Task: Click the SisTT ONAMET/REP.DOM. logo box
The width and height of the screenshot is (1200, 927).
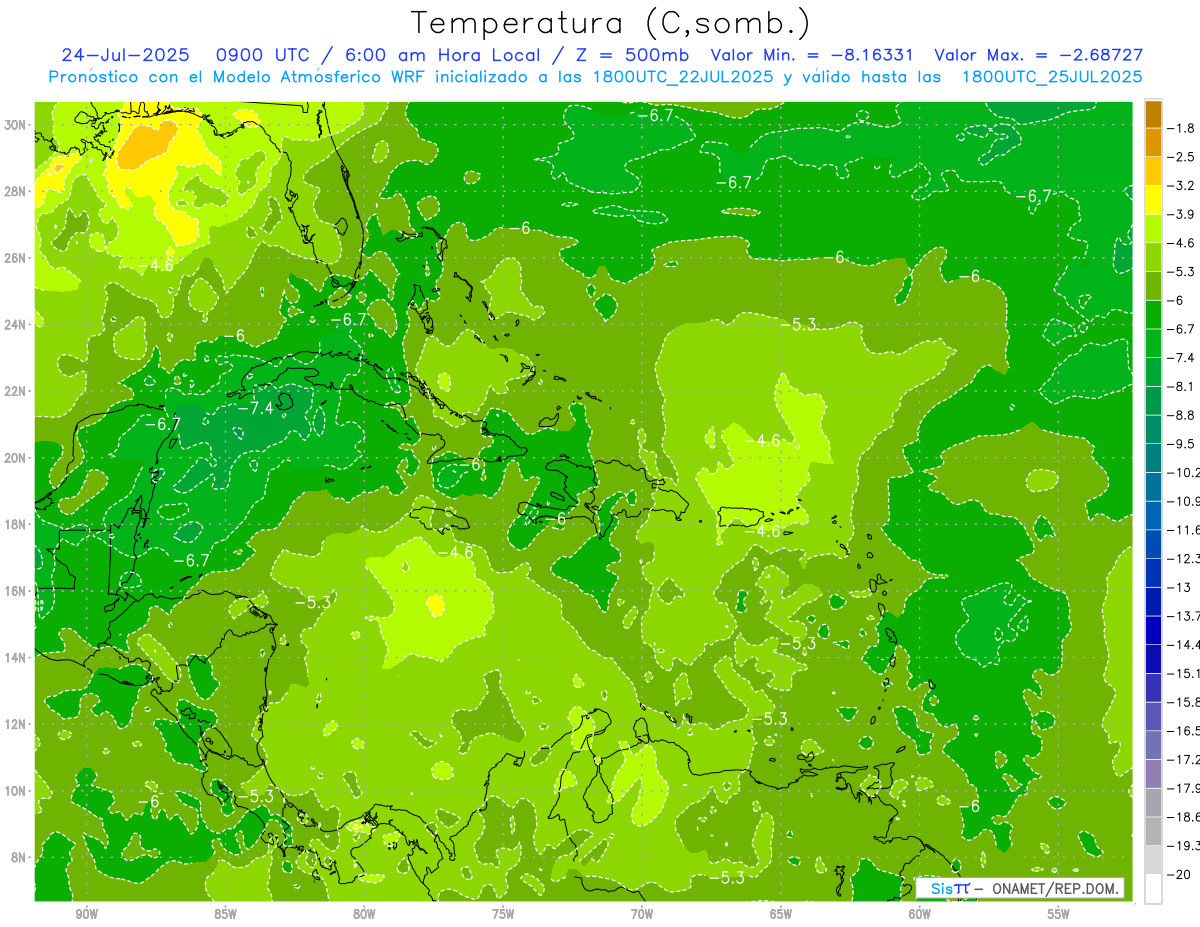Action: coord(1020,888)
